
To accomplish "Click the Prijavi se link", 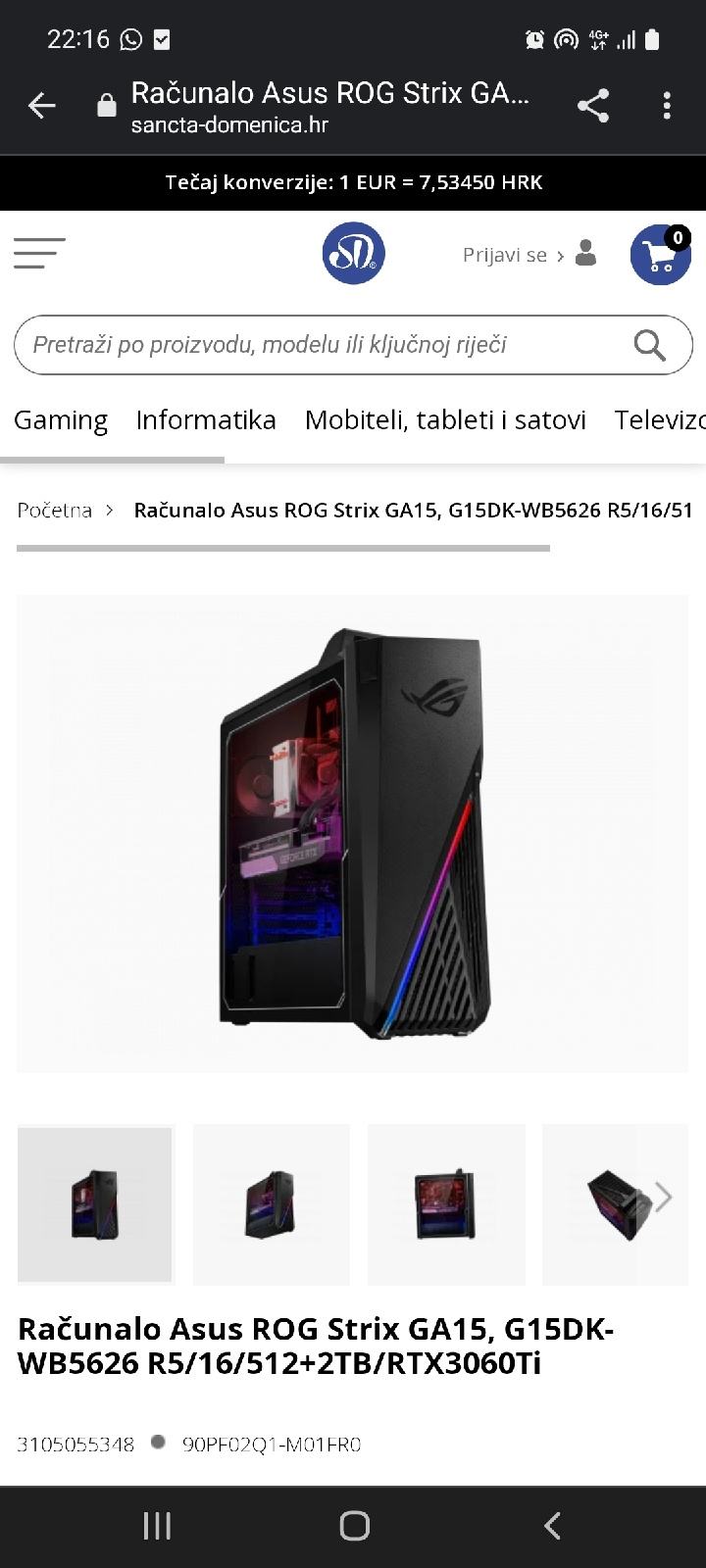I will 505,255.
